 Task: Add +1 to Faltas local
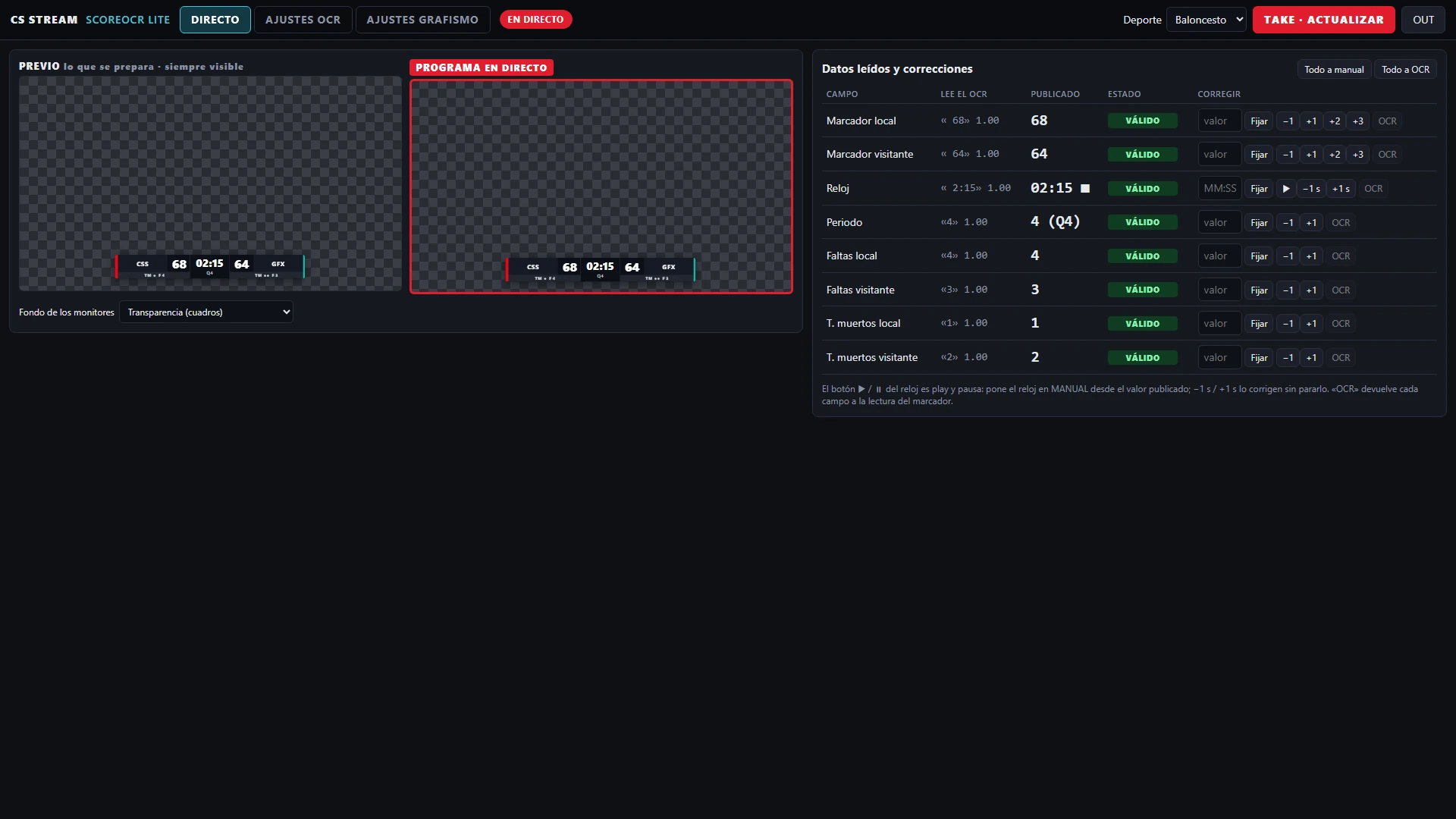pos(1311,256)
